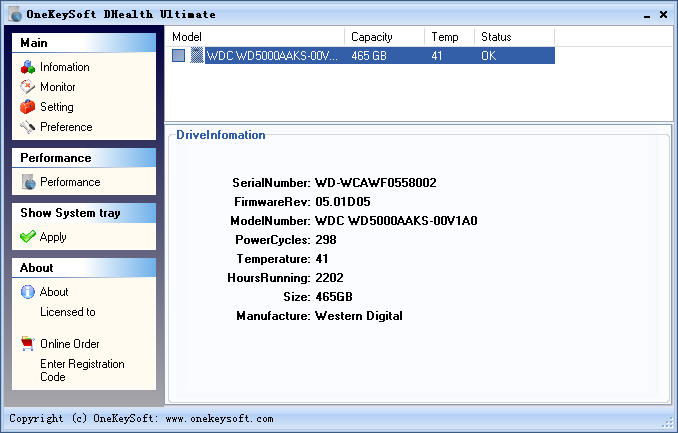Collapse the Show System tray header
678x433 pixels.
tap(84, 213)
